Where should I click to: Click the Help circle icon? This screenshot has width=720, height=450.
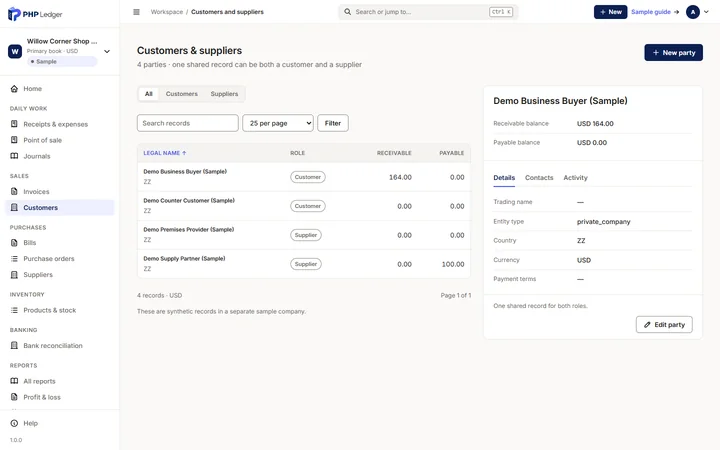click(14, 423)
